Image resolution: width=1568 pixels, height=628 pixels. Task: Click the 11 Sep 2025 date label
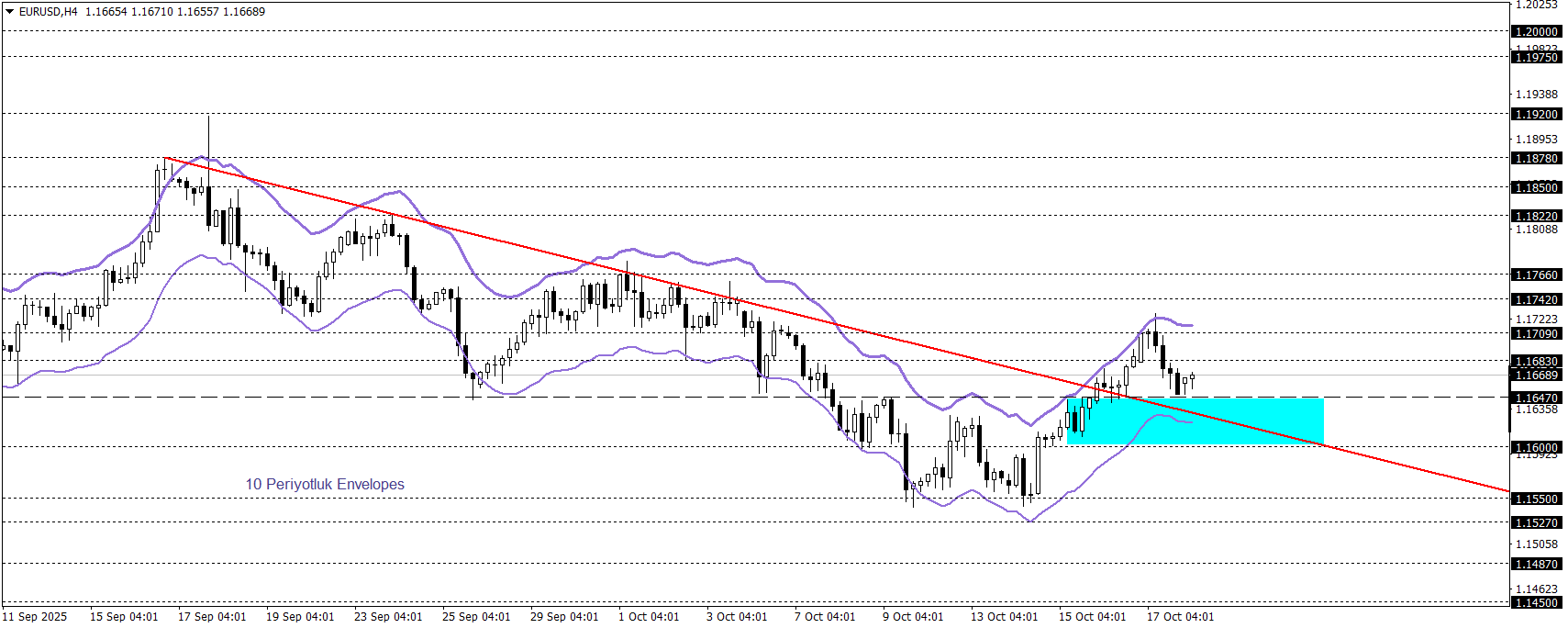(35, 616)
